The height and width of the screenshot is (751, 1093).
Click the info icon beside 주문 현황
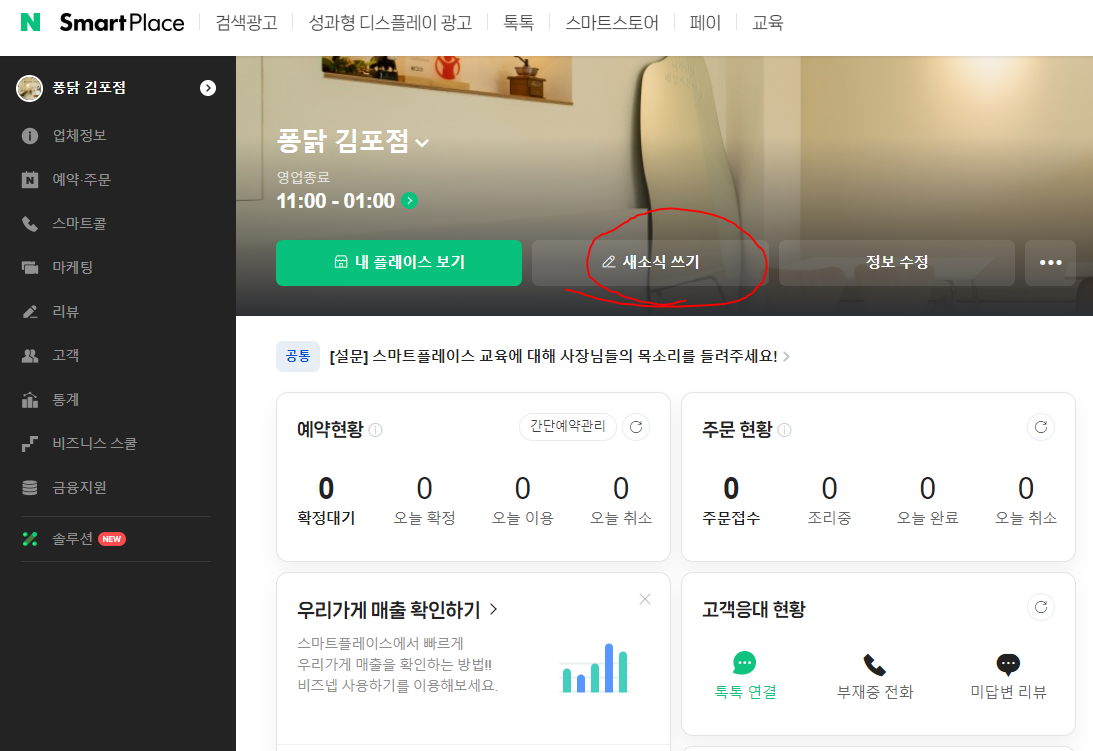click(784, 430)
